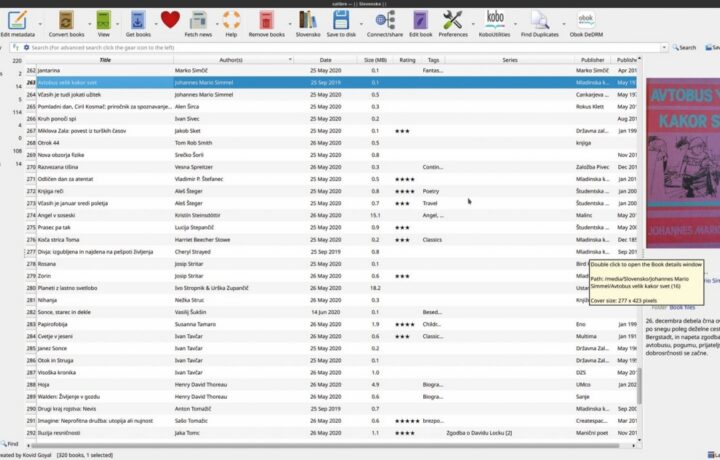Click the '[320 books, 1 selected]' status text

(x=84, y=455)
